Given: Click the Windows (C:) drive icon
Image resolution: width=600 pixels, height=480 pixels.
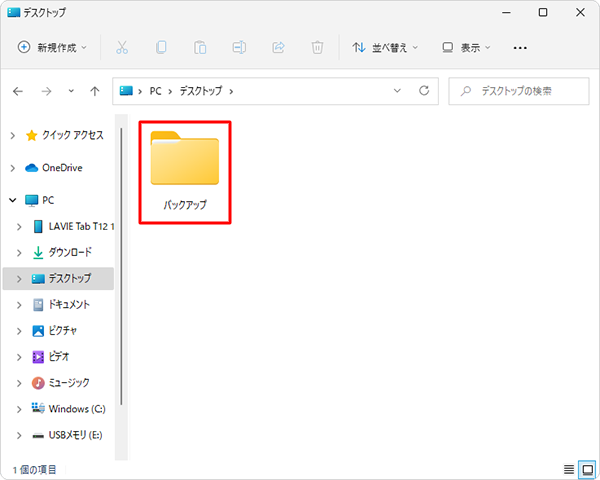Looking at the screenshot, I should coord(38,408).
